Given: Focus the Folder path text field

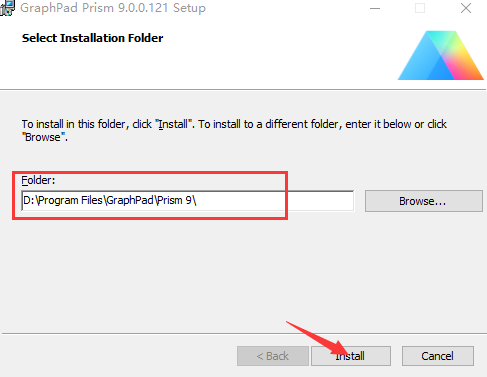Looking at the screenshot, I should pyautogui.click(x=187, y=201).
